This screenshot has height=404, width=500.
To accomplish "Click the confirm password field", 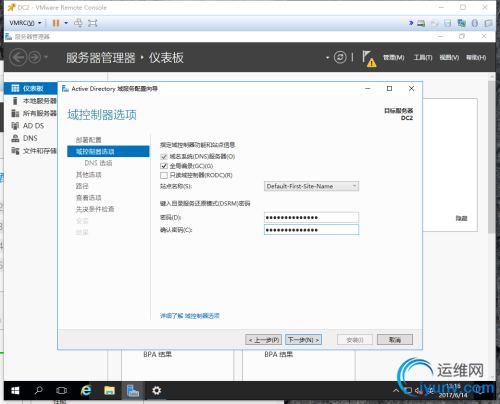I will click(x=311, y=230).
